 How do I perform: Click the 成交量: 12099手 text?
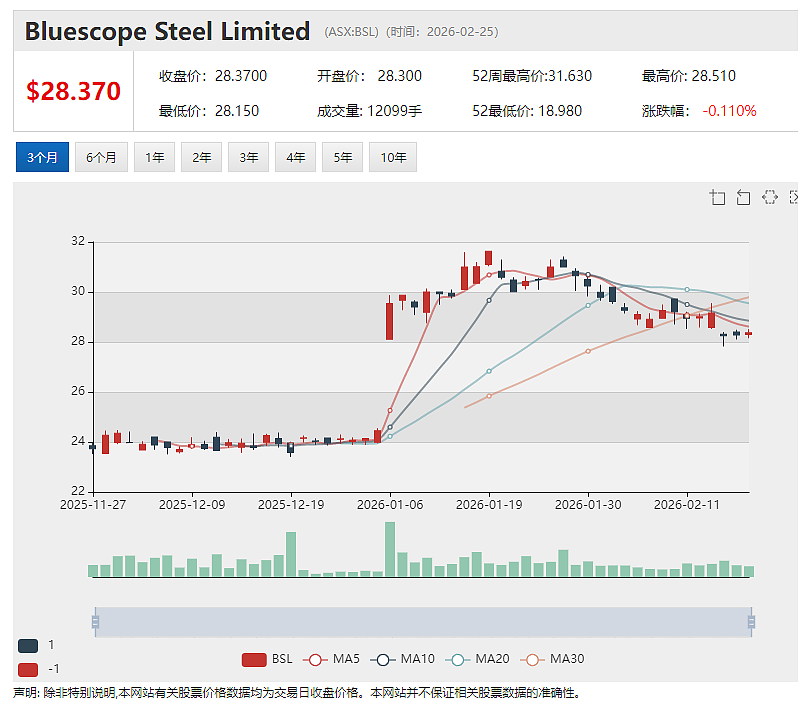[x=369, y=111]
